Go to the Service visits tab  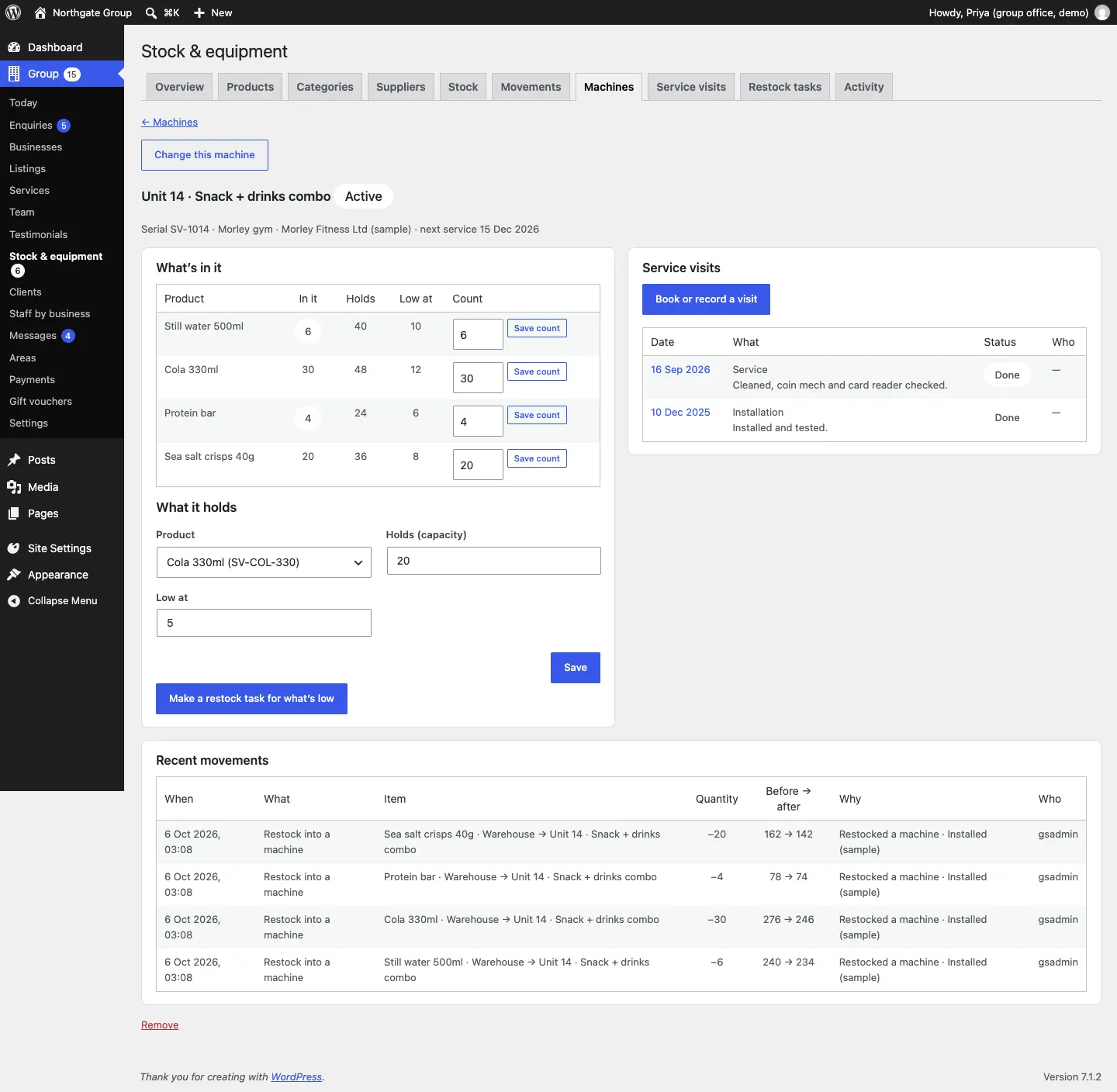click(x=691, y=87)
